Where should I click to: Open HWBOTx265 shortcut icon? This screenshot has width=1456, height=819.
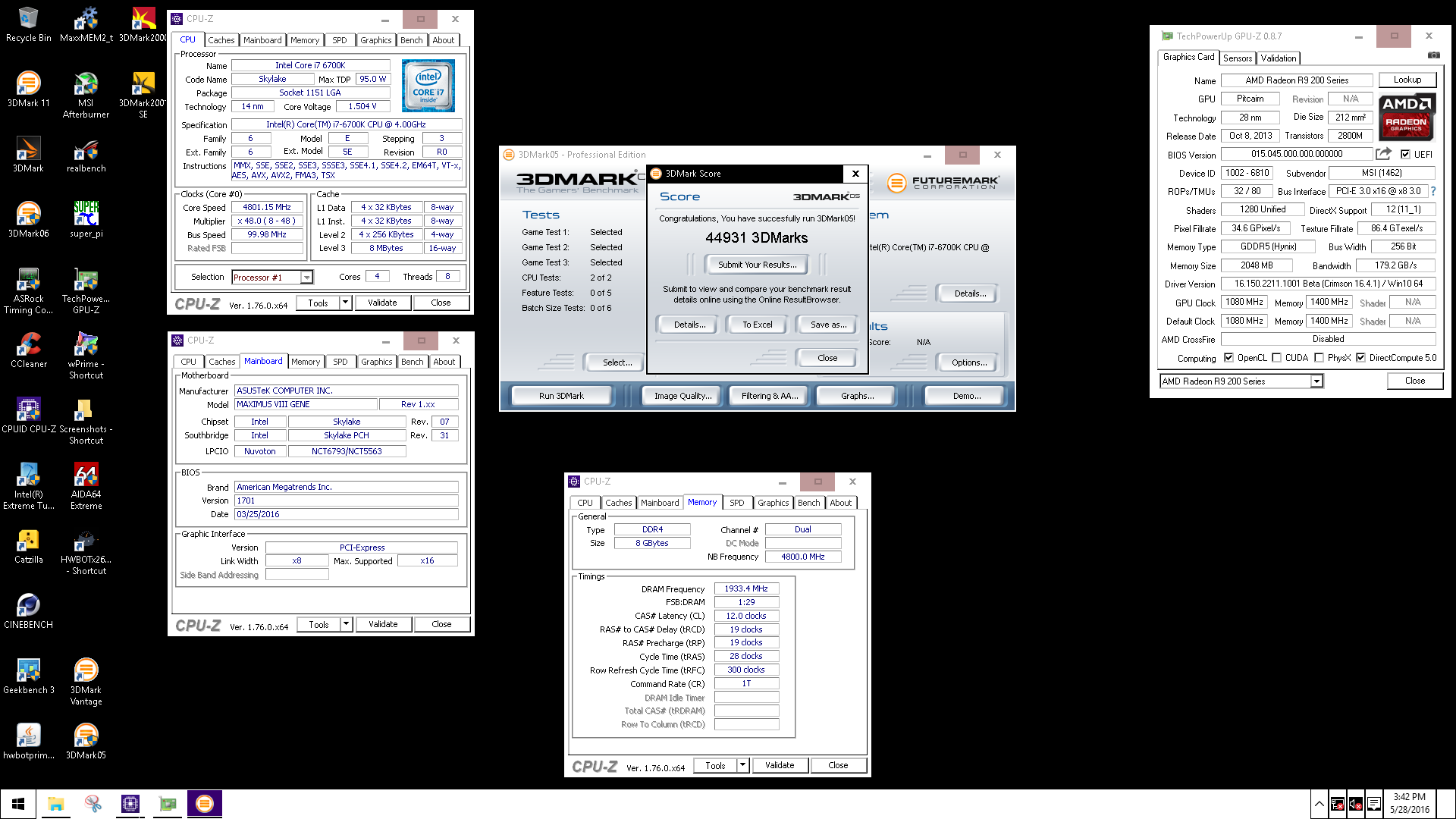[86, 551]
